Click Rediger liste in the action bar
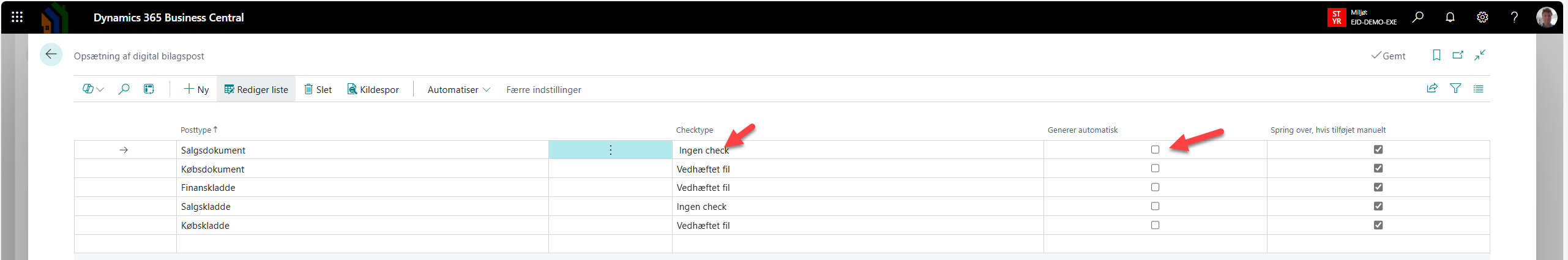This screenshot has width=1568, height=260. click(x=256, y=89)
